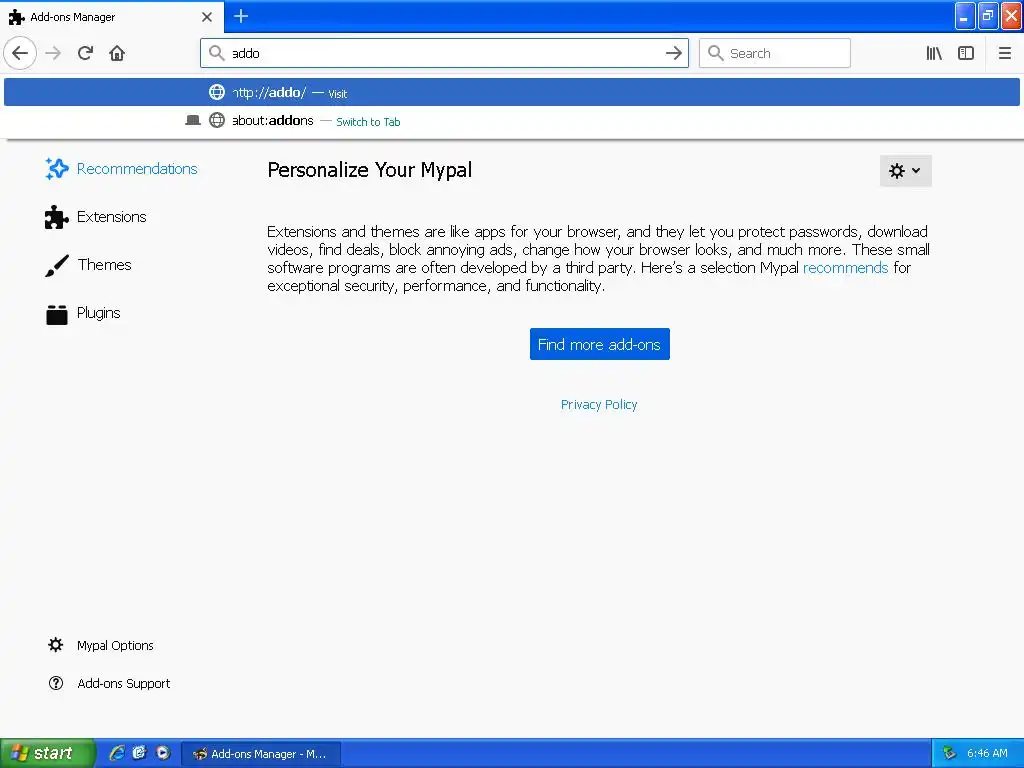Click the forward navigation arrow
The image size is (1024, 768).
pyautogui.click(x=54, y=53)
